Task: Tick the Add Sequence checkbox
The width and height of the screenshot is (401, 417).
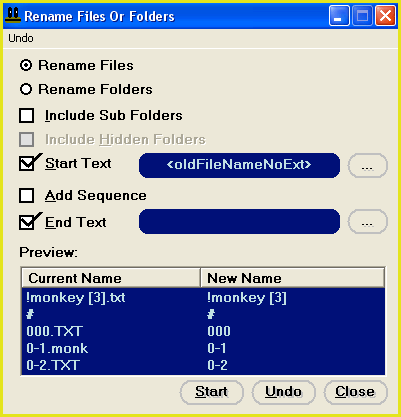Action: pos(27,196)
